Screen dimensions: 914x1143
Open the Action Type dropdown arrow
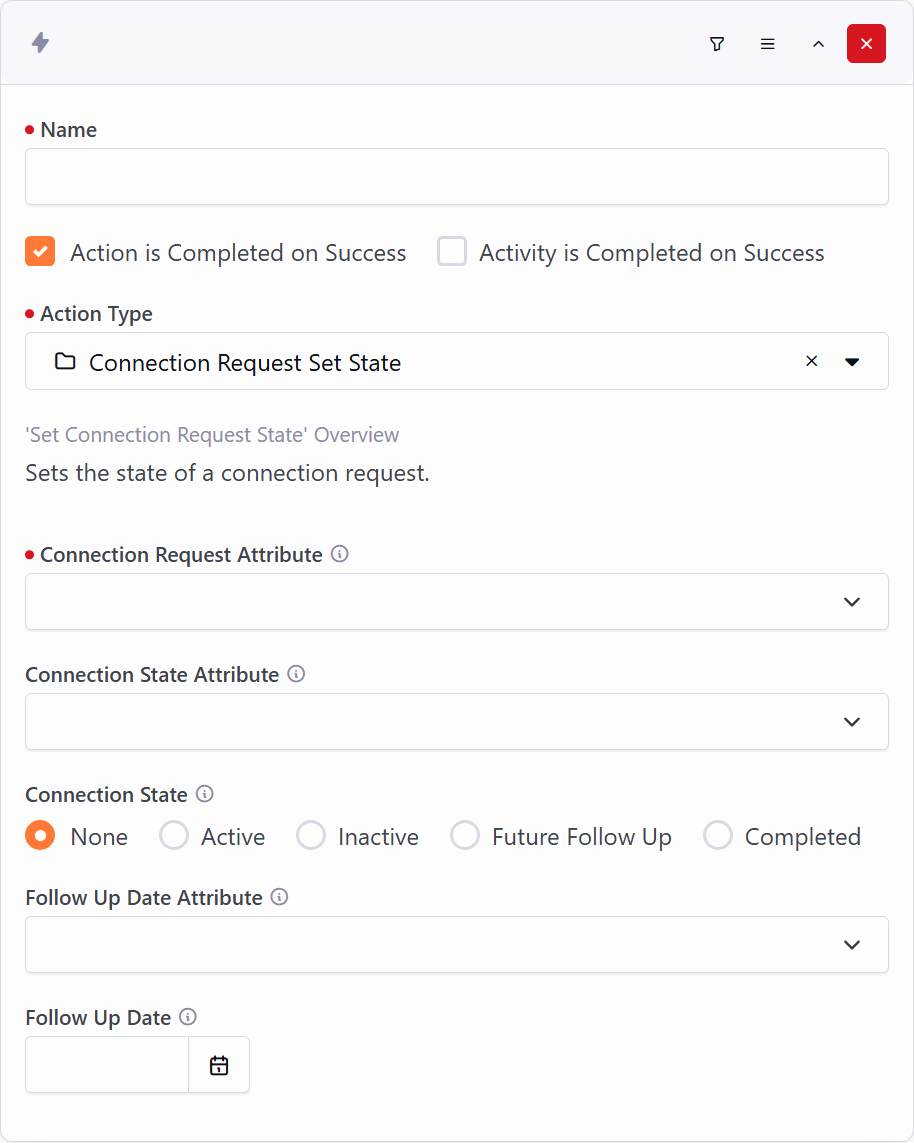pos(852,362)
